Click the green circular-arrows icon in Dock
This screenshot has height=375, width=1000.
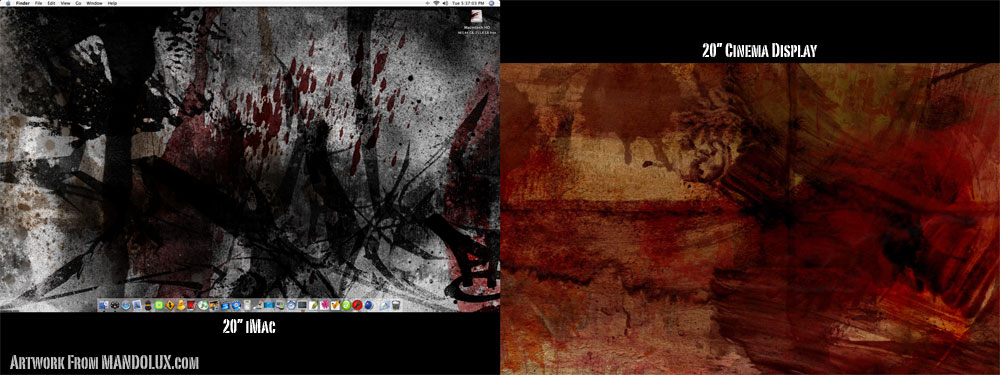click(203, 305)
